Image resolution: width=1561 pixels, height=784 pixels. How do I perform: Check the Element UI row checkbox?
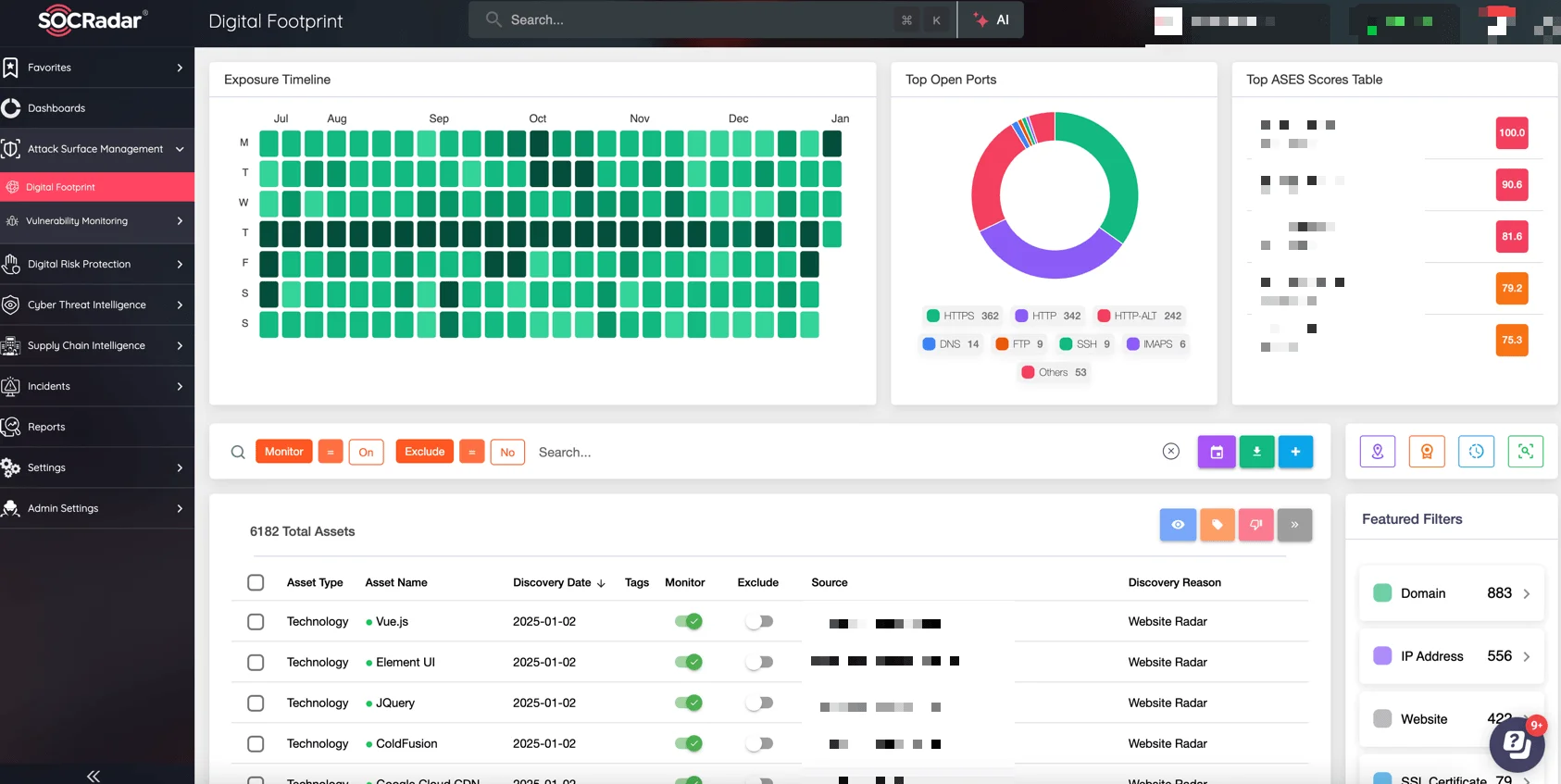[x=256, y=663]
